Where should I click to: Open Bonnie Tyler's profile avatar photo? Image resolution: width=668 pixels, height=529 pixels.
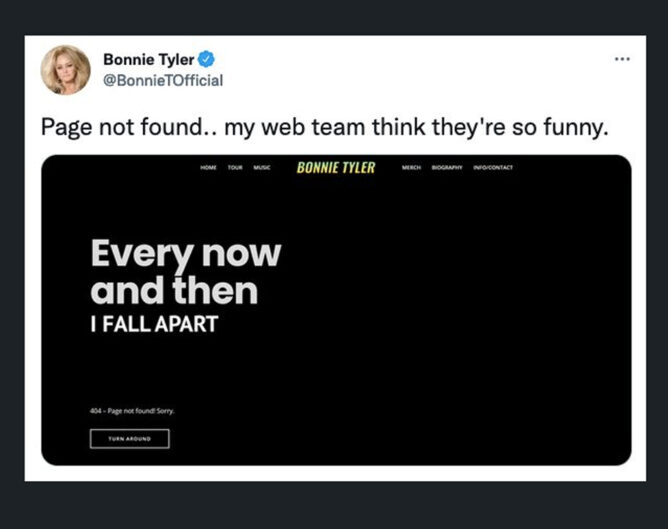66,70
